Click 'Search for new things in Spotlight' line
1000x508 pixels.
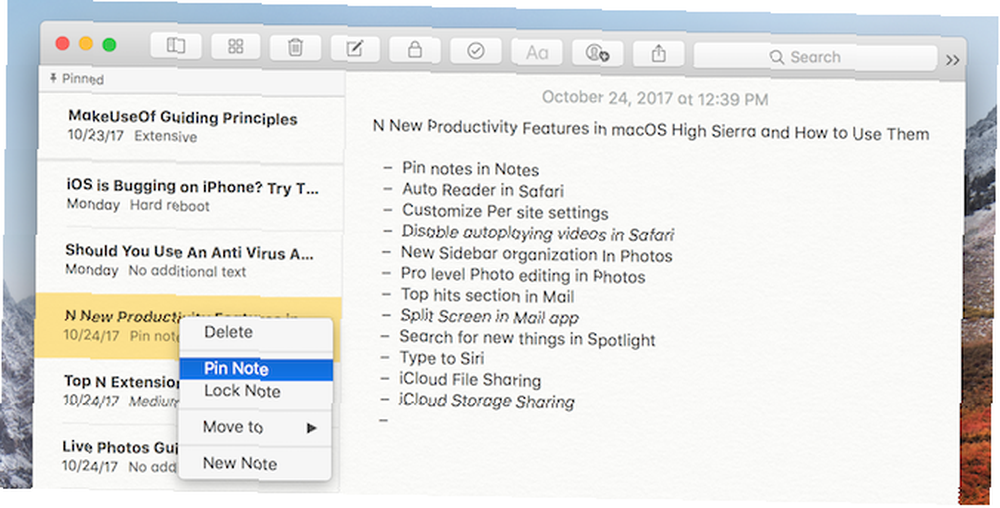pyautogui.click(x=527, y=338)
